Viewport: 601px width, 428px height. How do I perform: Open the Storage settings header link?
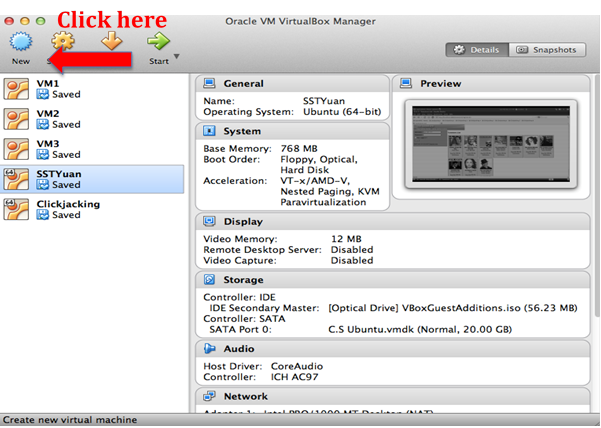(x=243, y=280)
